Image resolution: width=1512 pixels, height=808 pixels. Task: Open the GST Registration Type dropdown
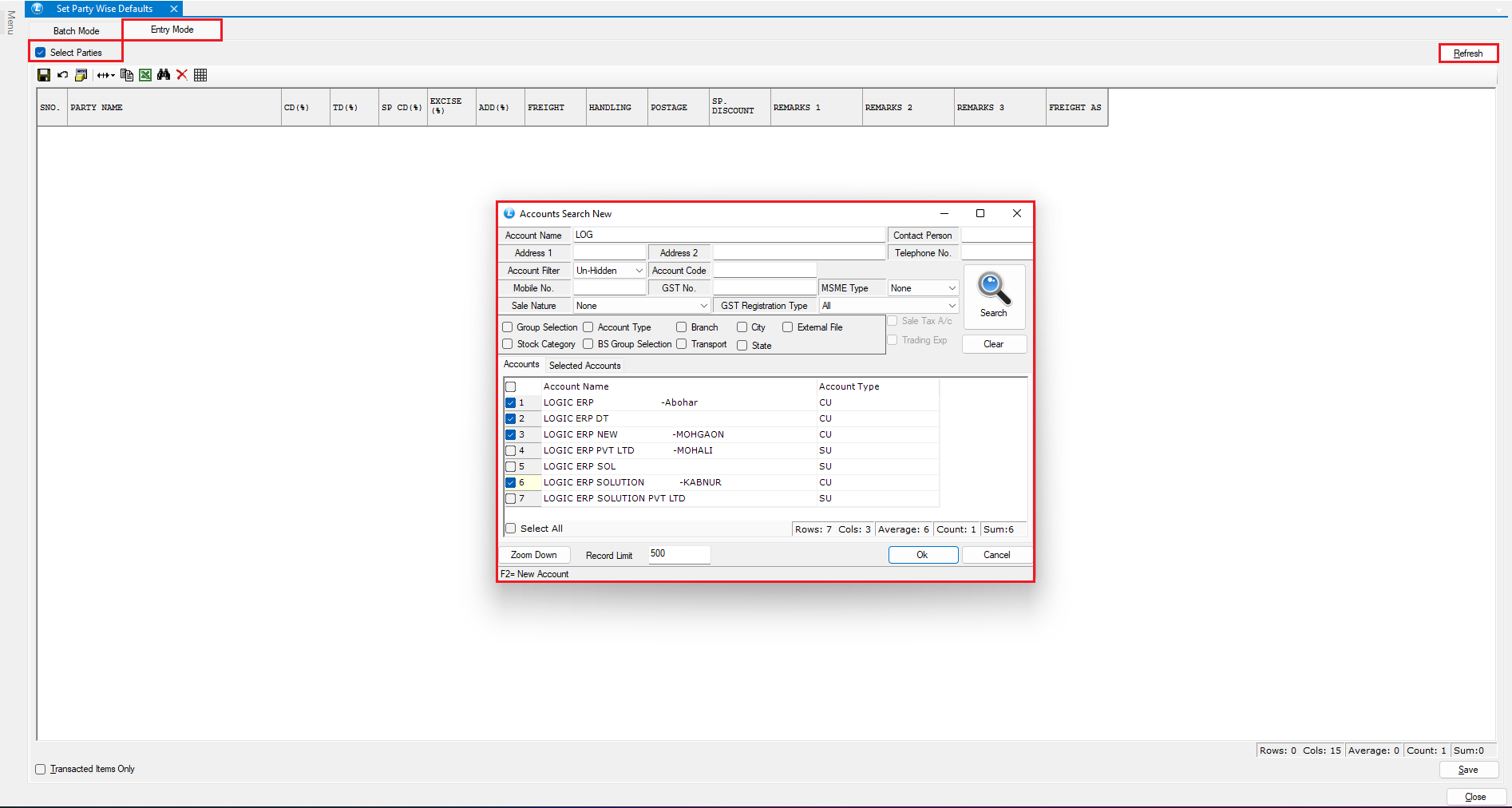(952, 306)
